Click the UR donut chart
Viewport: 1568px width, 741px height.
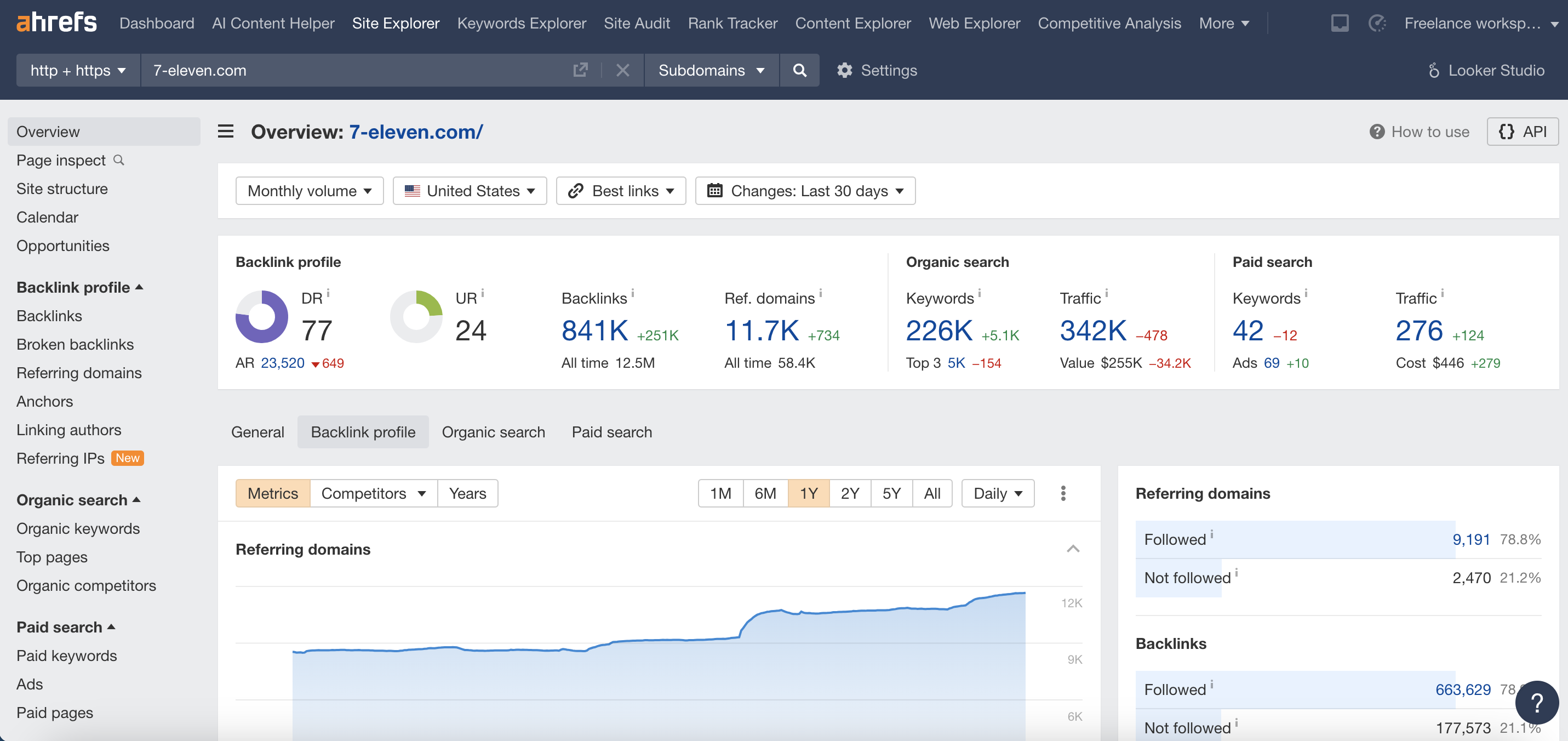[x=416, y=317]
